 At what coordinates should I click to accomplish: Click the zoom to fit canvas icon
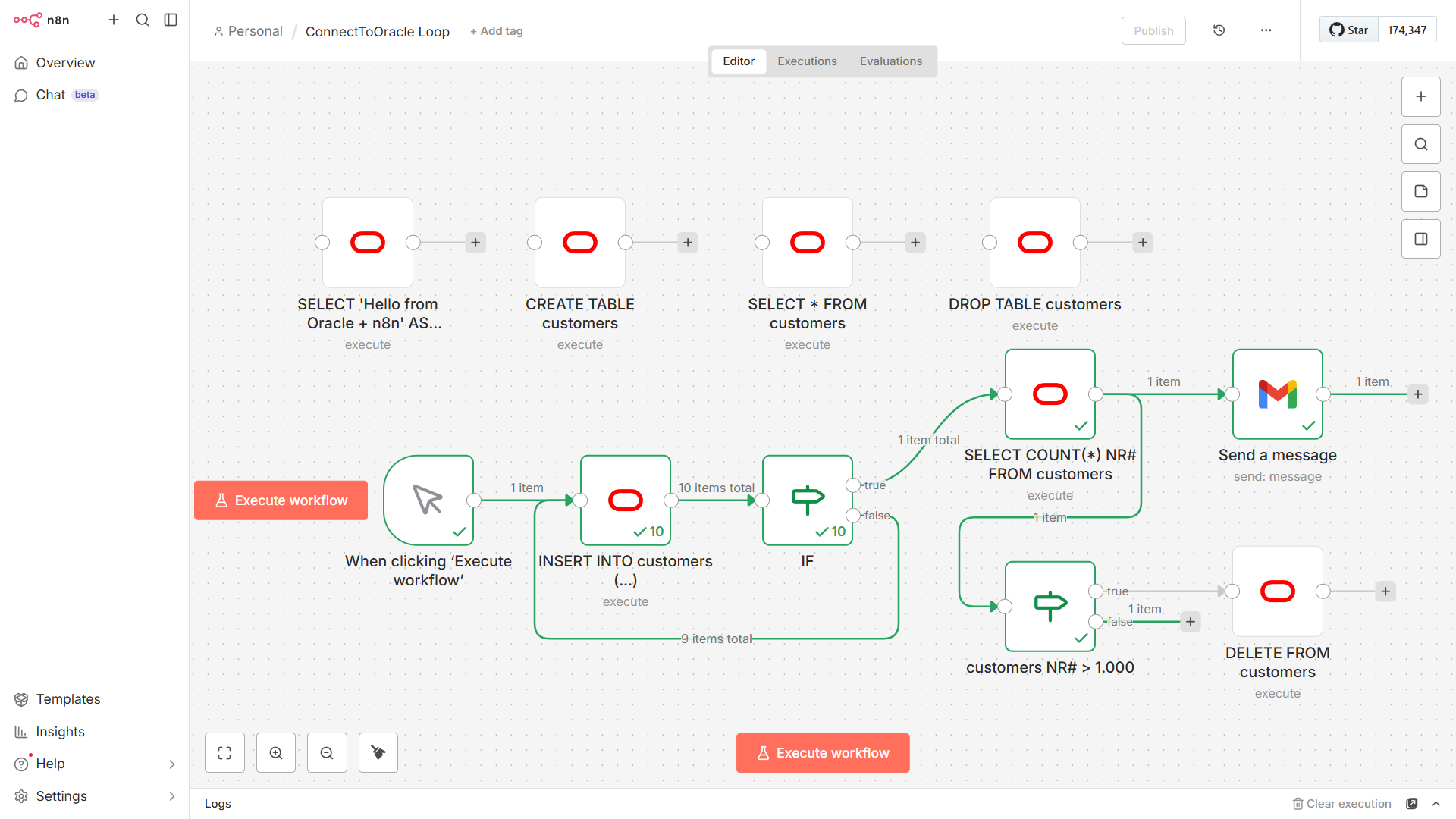[x=224, y=753]
